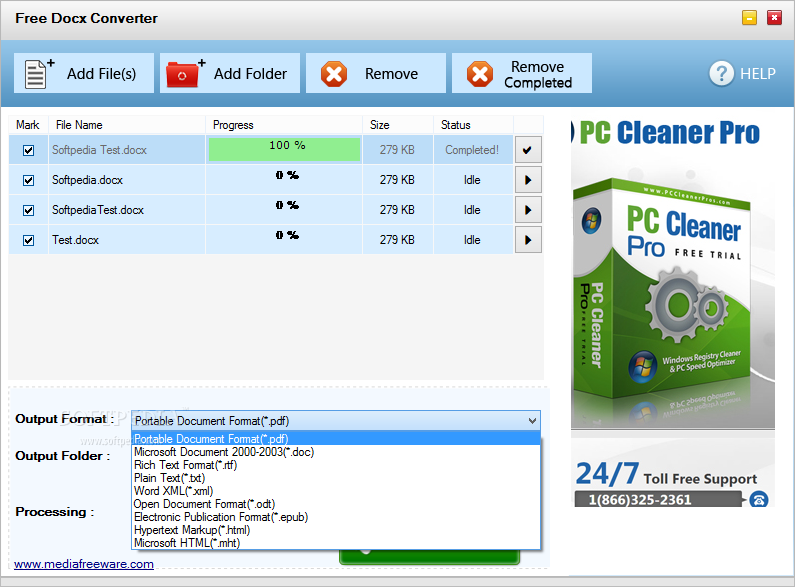
Task: Choose Electronic Publication Format(*.epub)
Action: point(336,517)
